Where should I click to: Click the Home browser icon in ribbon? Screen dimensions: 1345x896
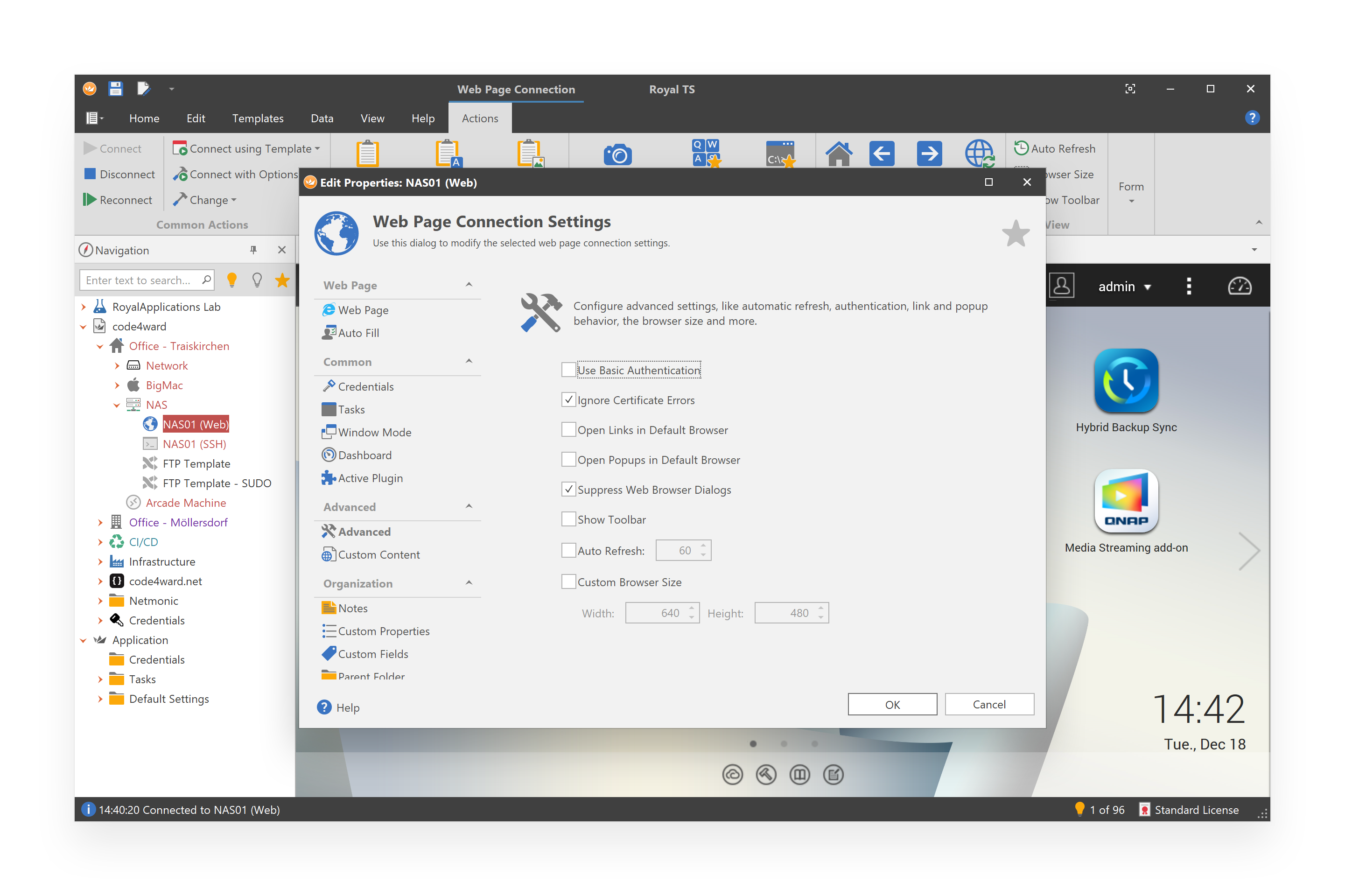(838, 154)
